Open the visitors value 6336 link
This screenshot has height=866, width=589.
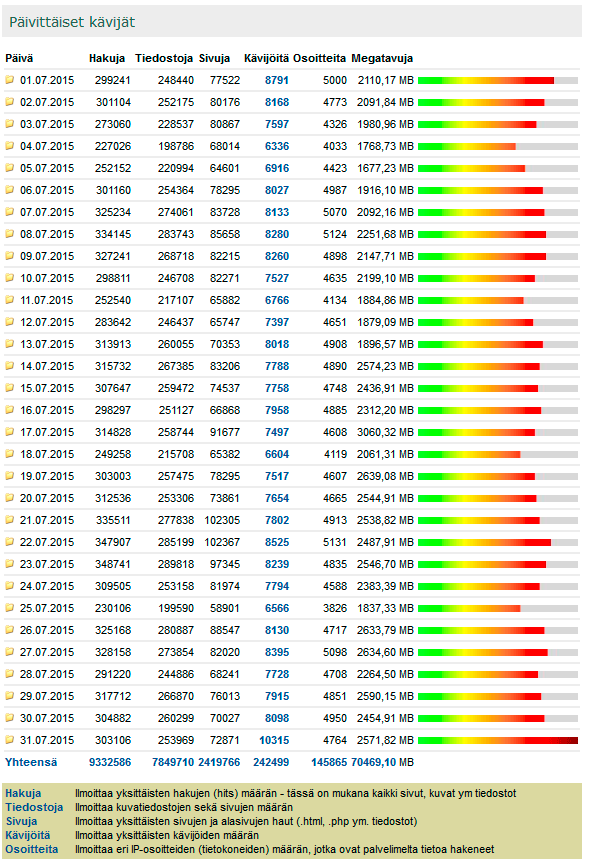click(x=277, y=146)
